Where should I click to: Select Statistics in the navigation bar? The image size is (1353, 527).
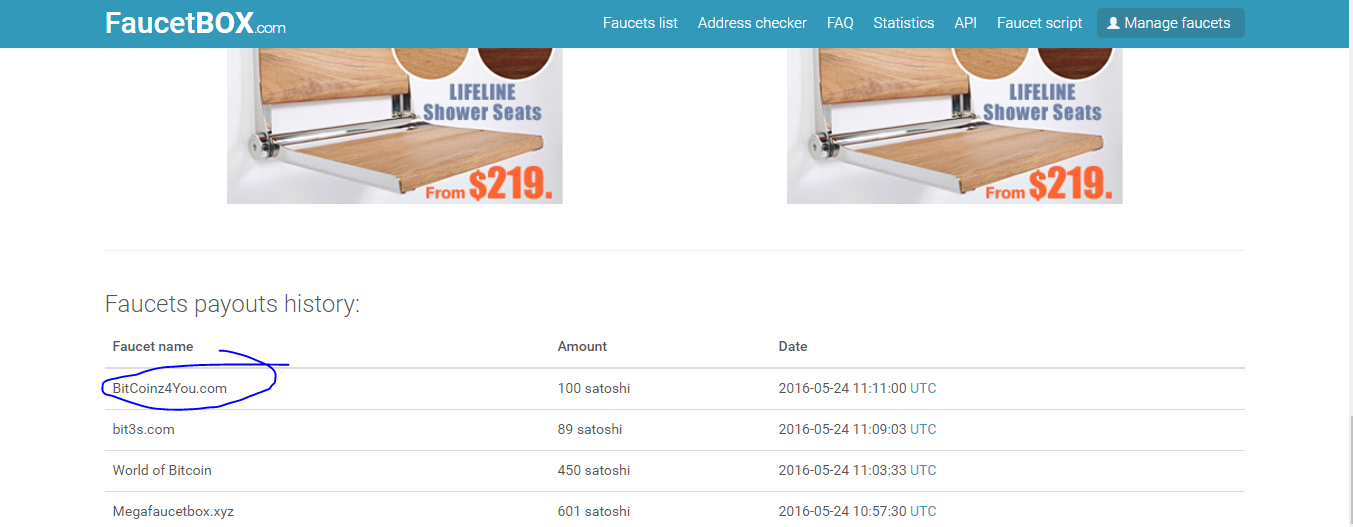[903, 23]
